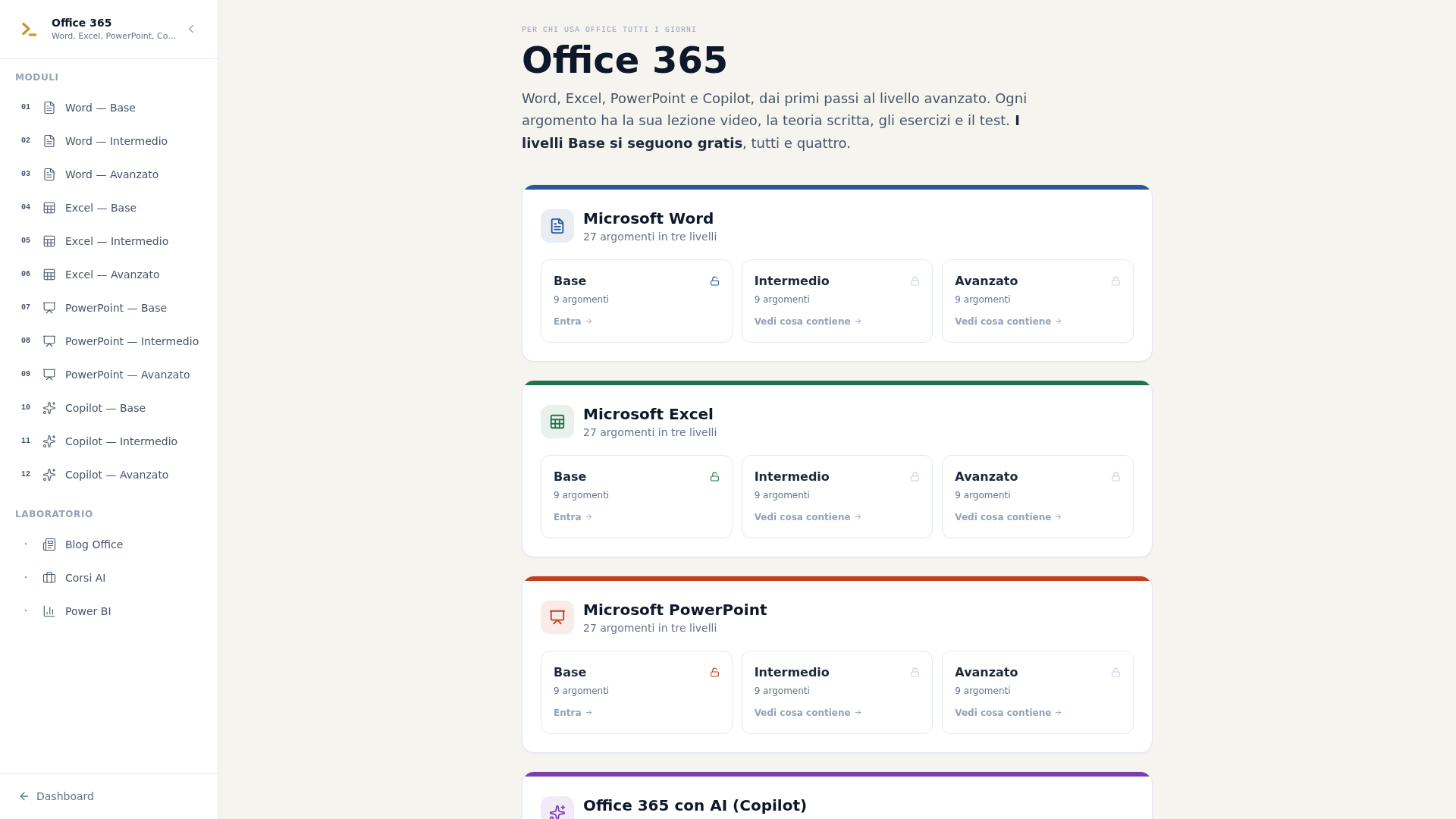The height and width of the screenshot is (819, 1456).
Task: Click Vedi cosa contiene on PowerPoint Avanzato
Action: click(x=1008, y=713)
